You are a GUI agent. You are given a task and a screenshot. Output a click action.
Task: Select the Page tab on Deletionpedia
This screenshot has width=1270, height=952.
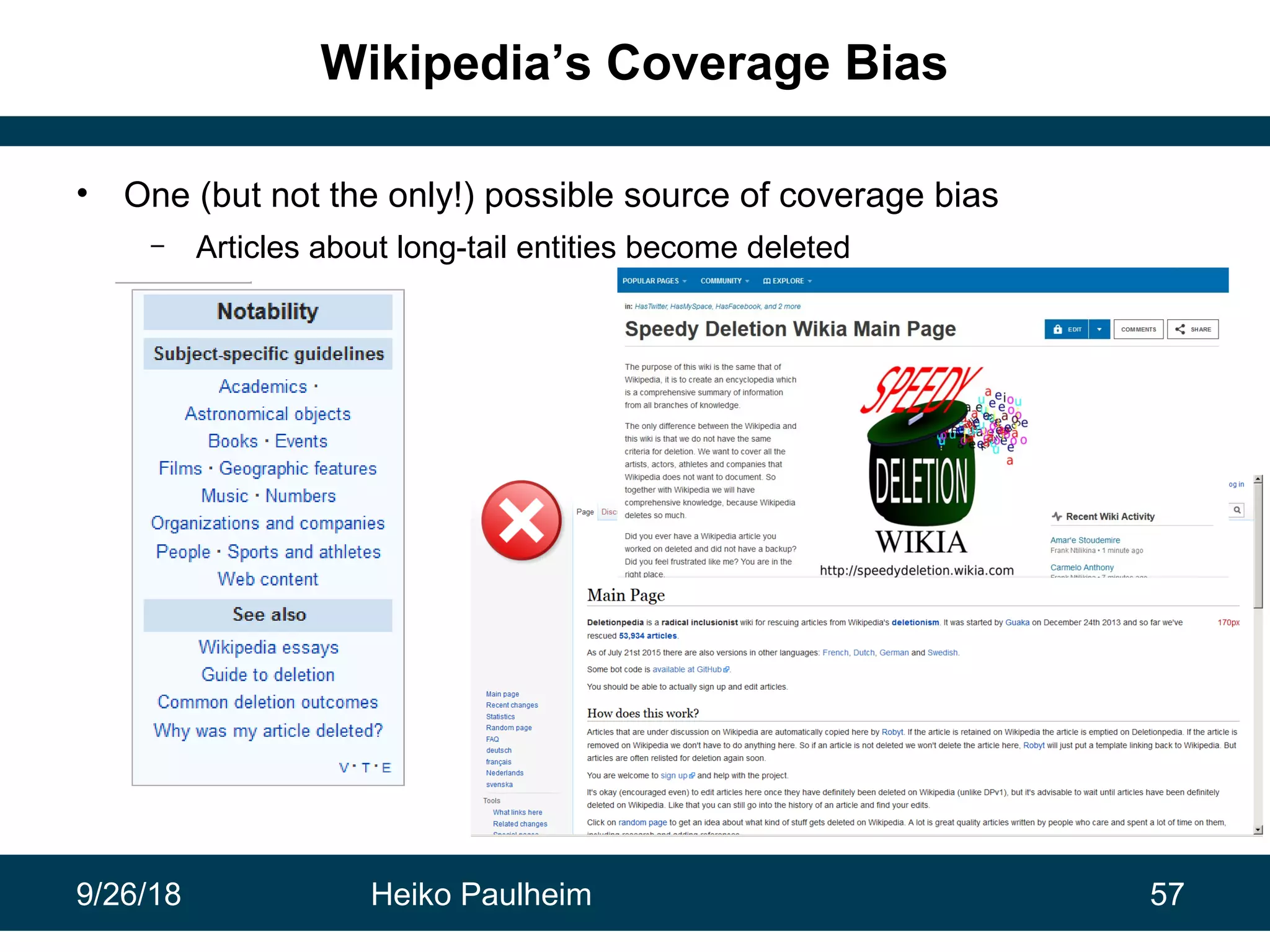point(585,512)
